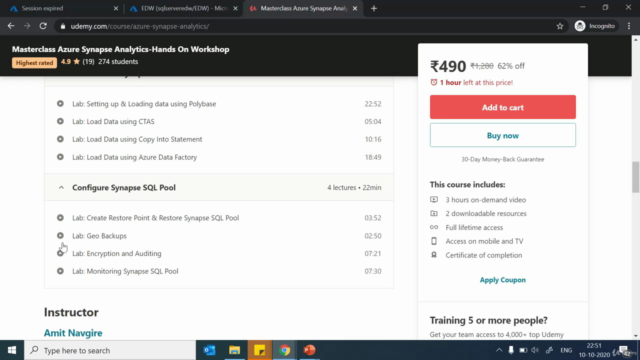Close the EDW tab
The width and height of the screenshot is (640, 360).
pos(235,8)
